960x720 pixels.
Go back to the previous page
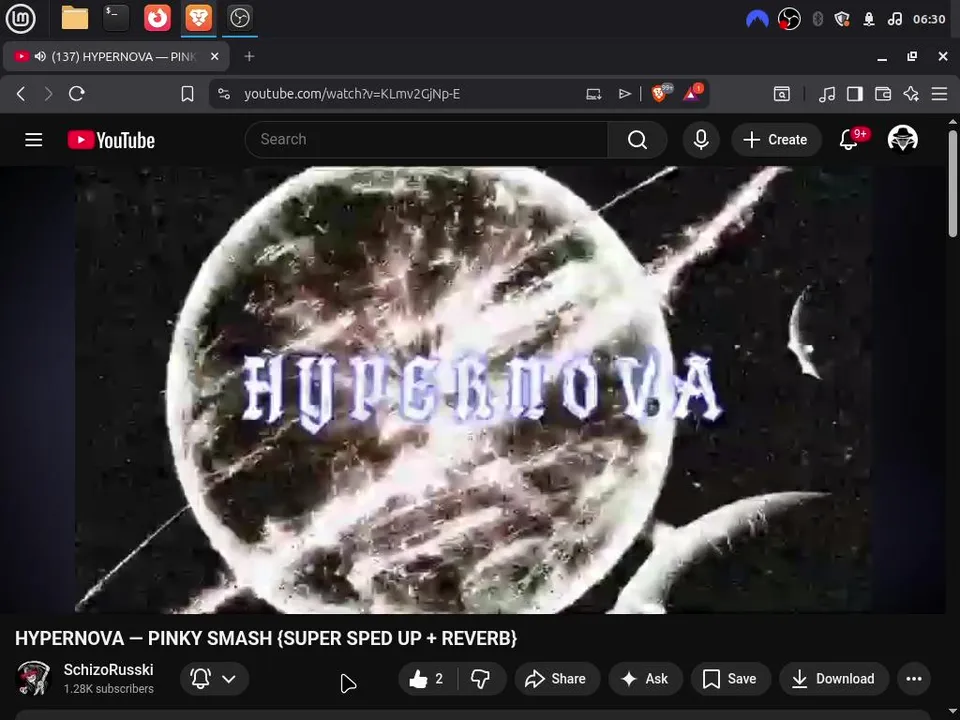click(21, 94)
